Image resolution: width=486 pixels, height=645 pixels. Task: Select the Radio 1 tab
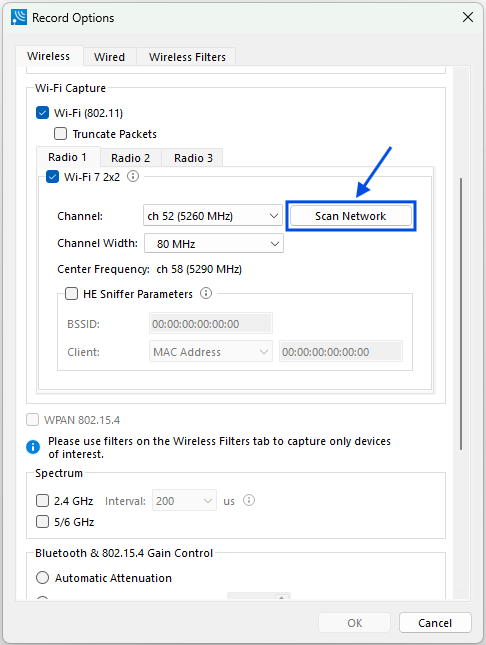(67, 157)
